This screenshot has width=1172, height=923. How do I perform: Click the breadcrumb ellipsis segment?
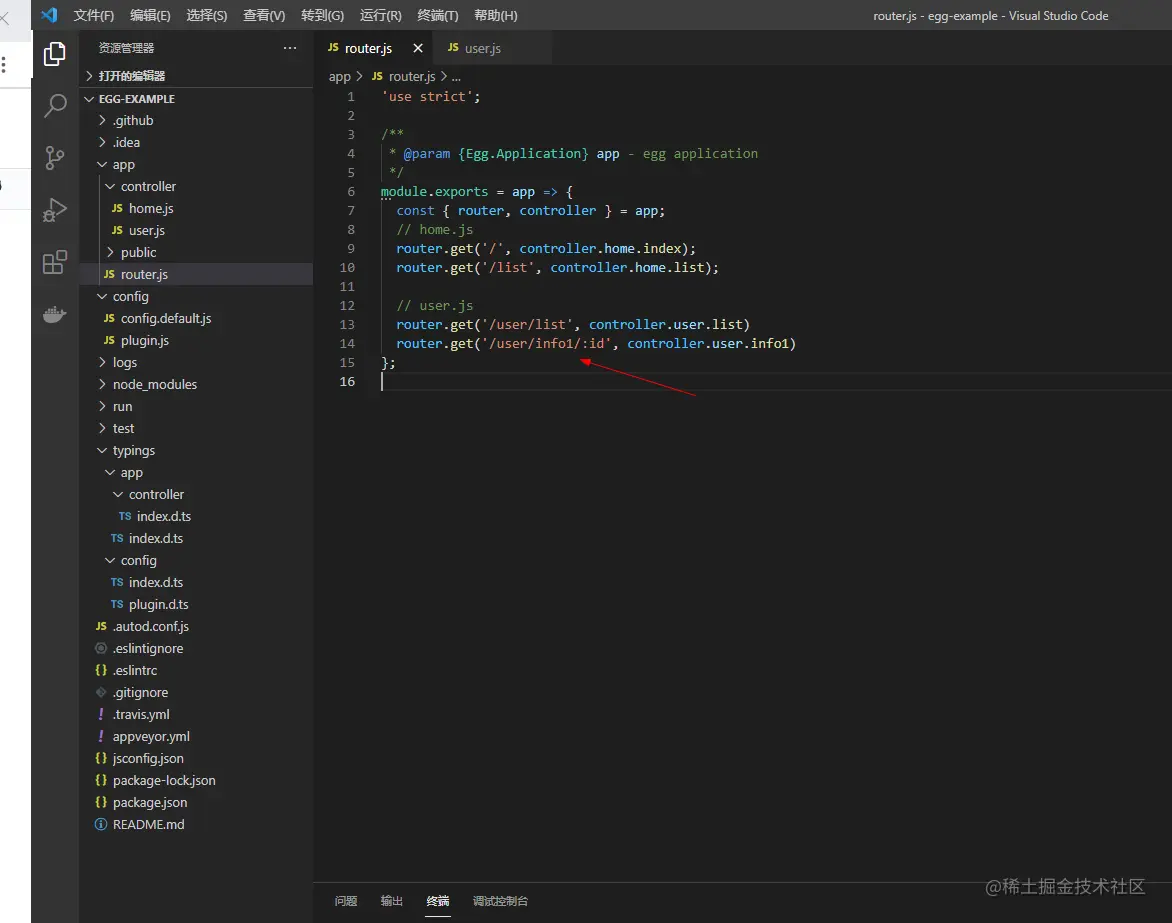click(x=456, y=76)
